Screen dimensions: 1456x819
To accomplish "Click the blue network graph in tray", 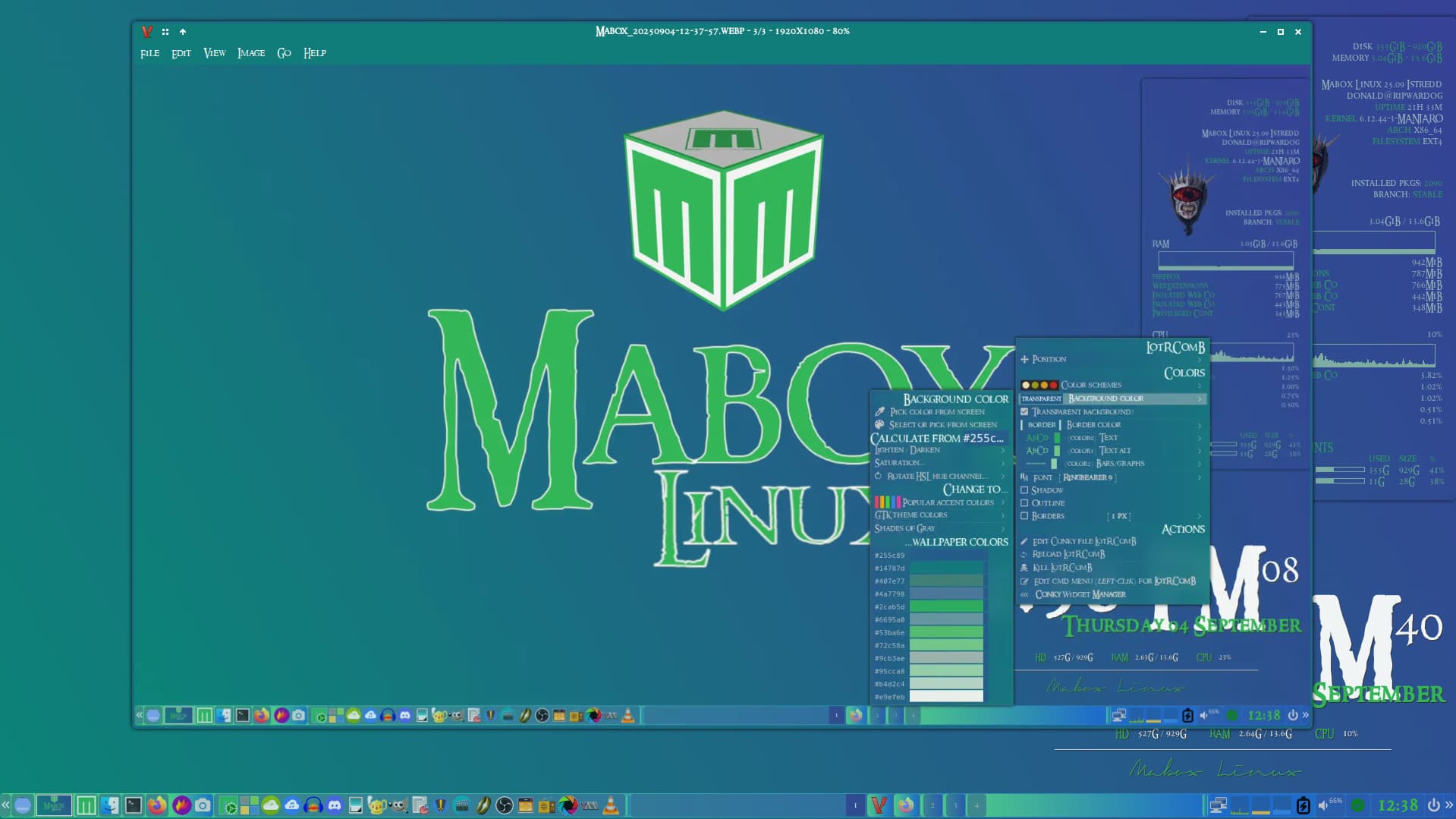I will pyautogui.click(x=1282, y=805).
